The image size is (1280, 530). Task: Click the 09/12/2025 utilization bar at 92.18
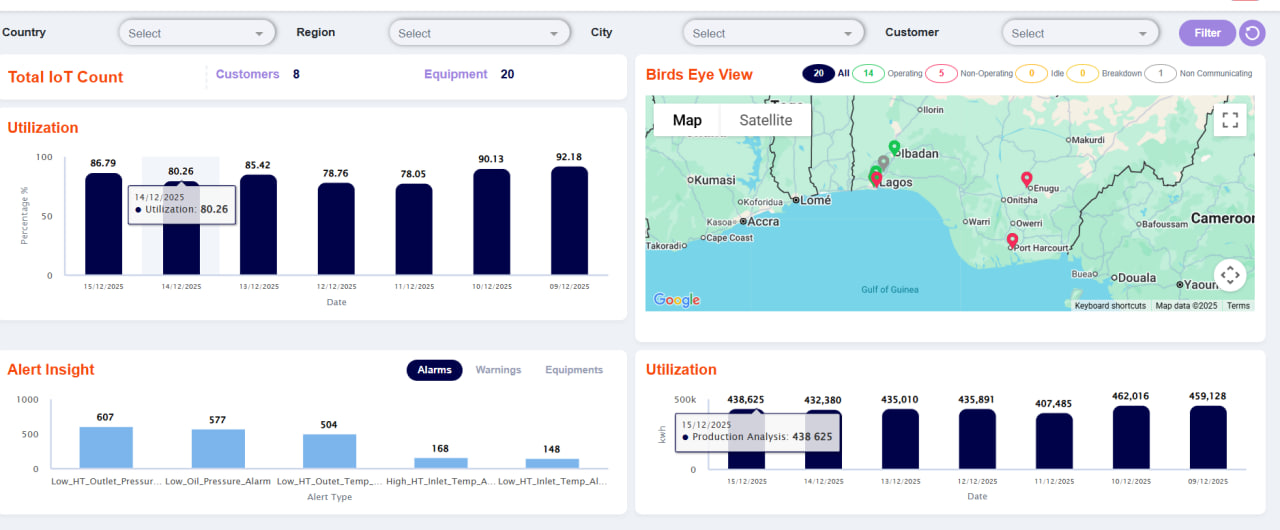(569, 221)
